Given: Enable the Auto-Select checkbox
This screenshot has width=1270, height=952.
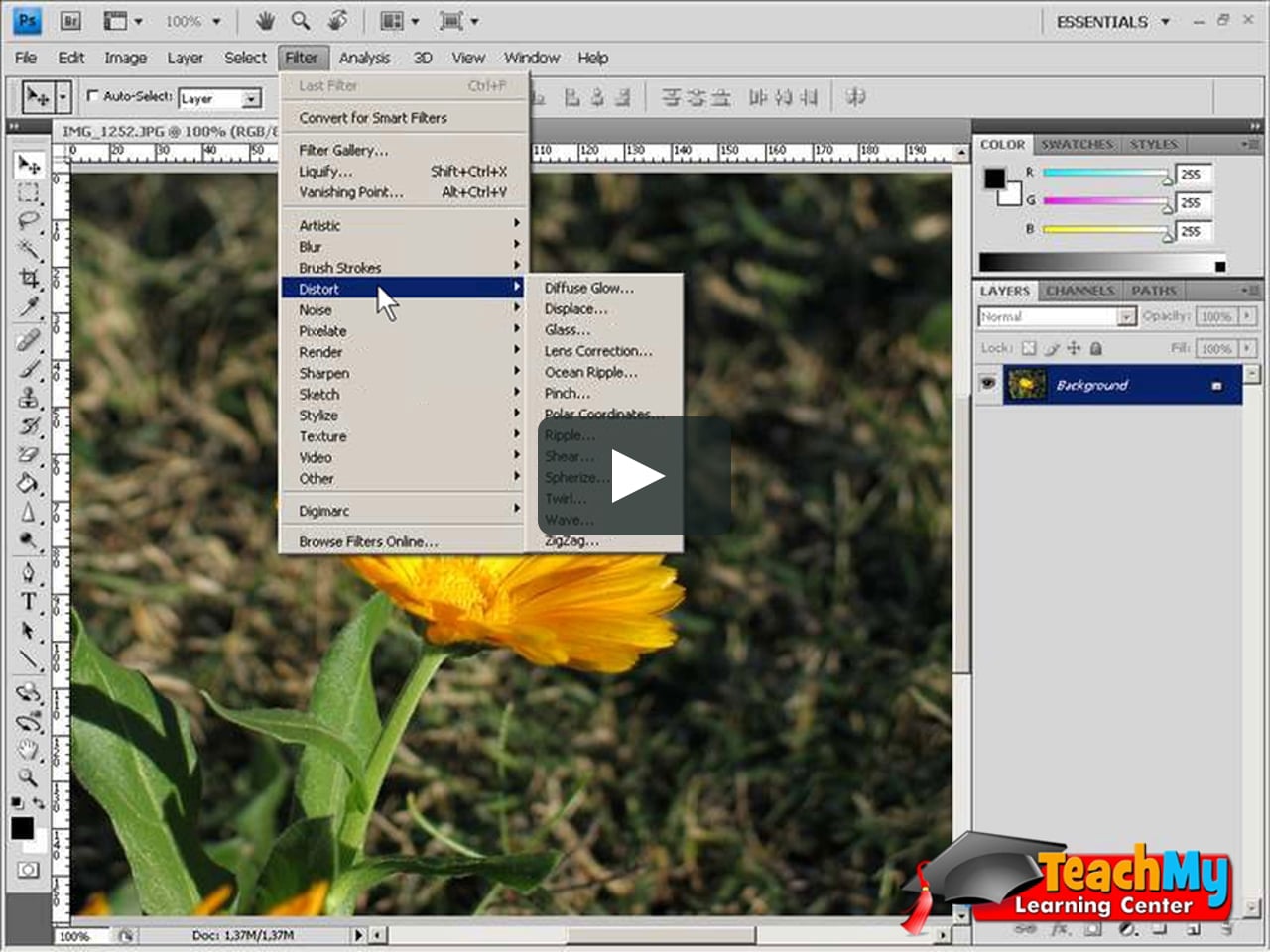Looking at the screenshot, I should point(93,96).
